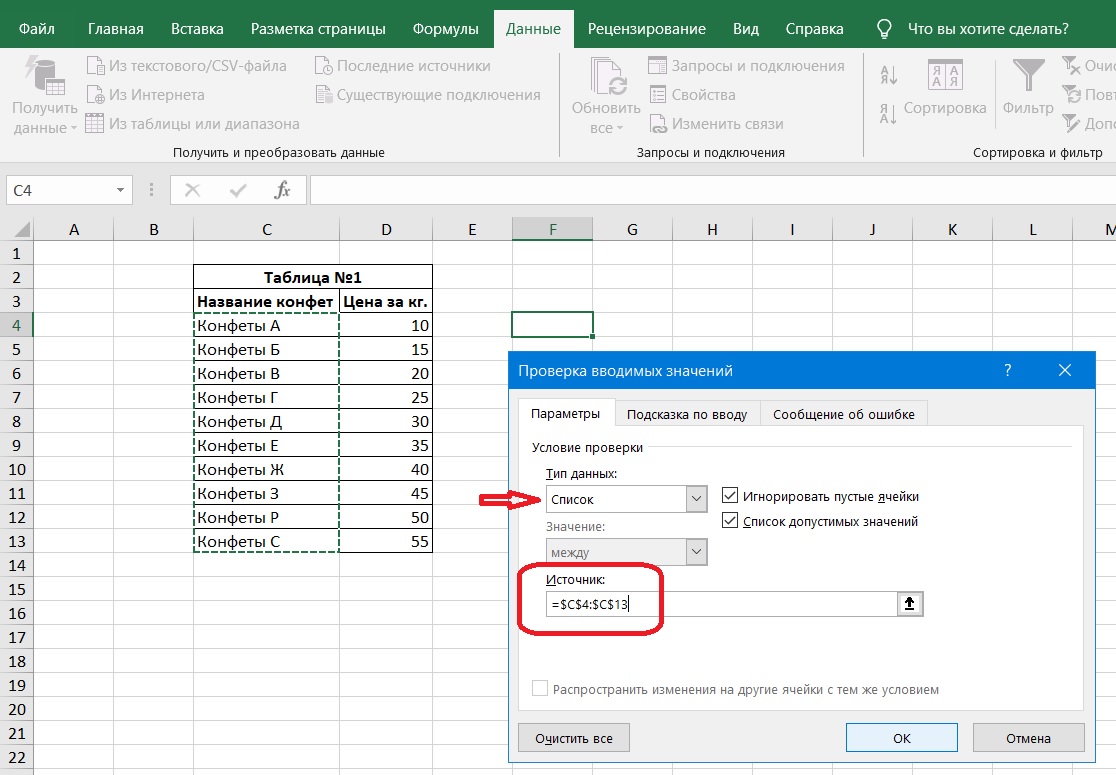Image resolution: width=1116 pixels, height=775 pixels.
Task: Open the Получить данные menu button
Action: click(44, 96)
